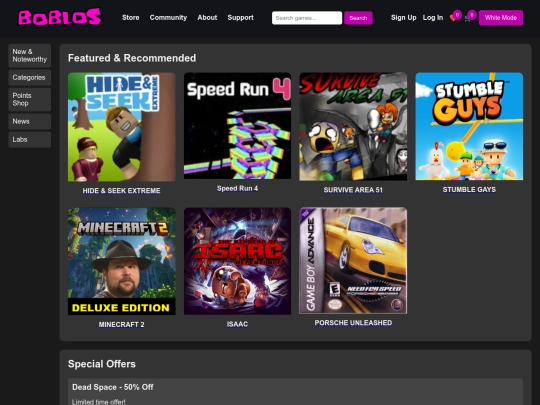Screen dimensions: 540x405
Task: Open the shopping cart icon
Action: 467,18
